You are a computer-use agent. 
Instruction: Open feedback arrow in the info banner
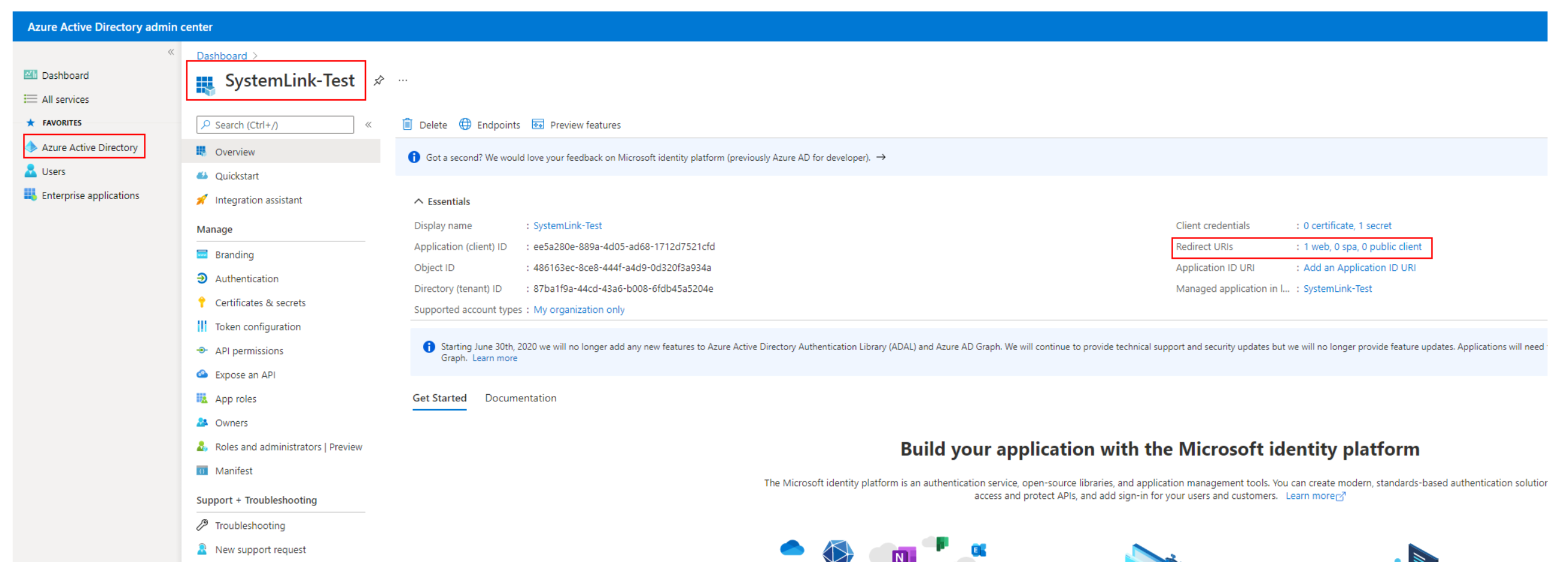(x=881, y=158)
